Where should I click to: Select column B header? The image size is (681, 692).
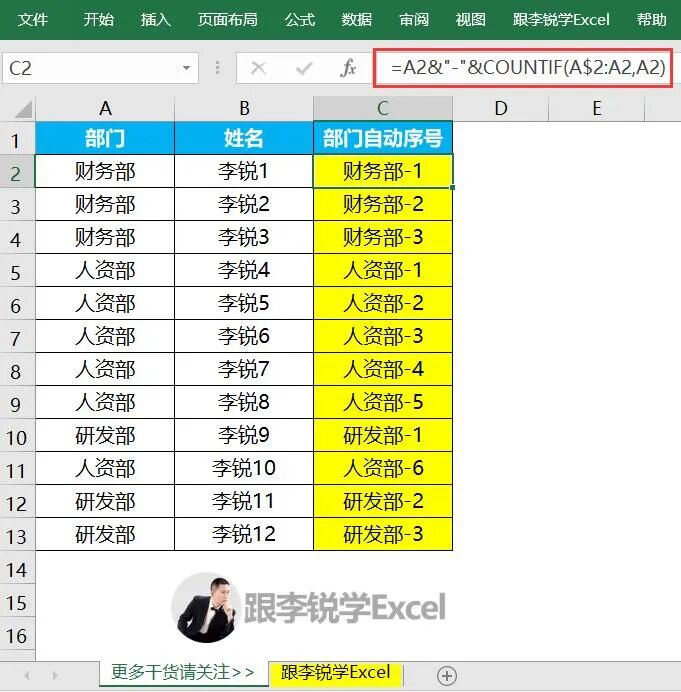coord(244,108)
